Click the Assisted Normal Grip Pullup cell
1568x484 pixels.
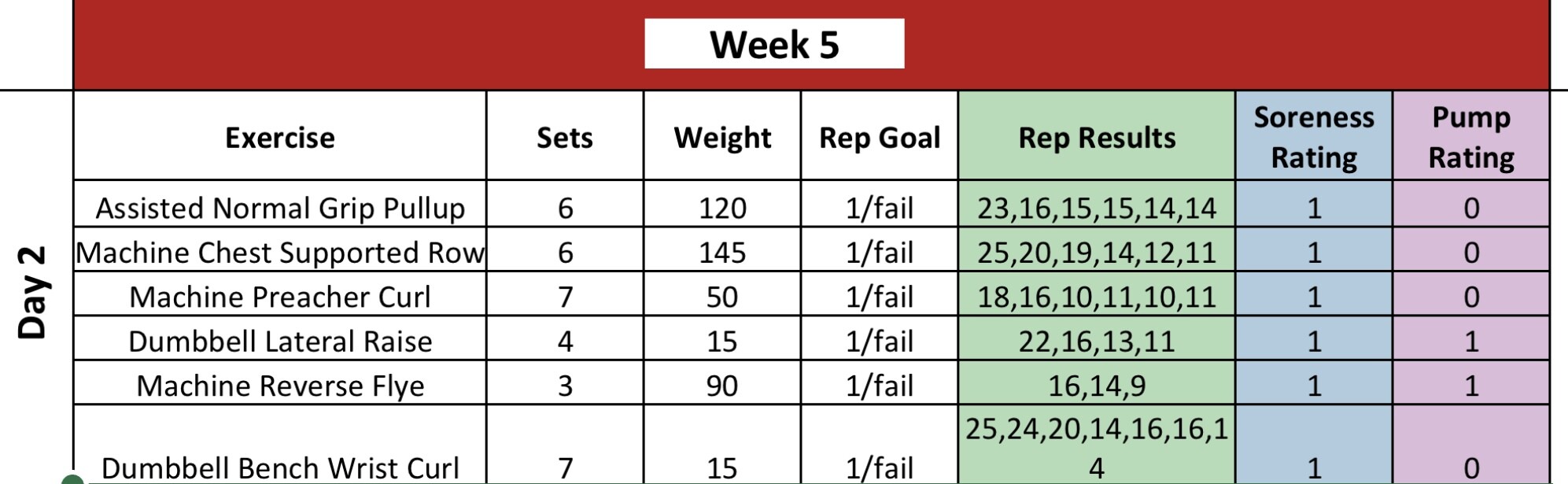pyautogui.click(x=280, y=208)
